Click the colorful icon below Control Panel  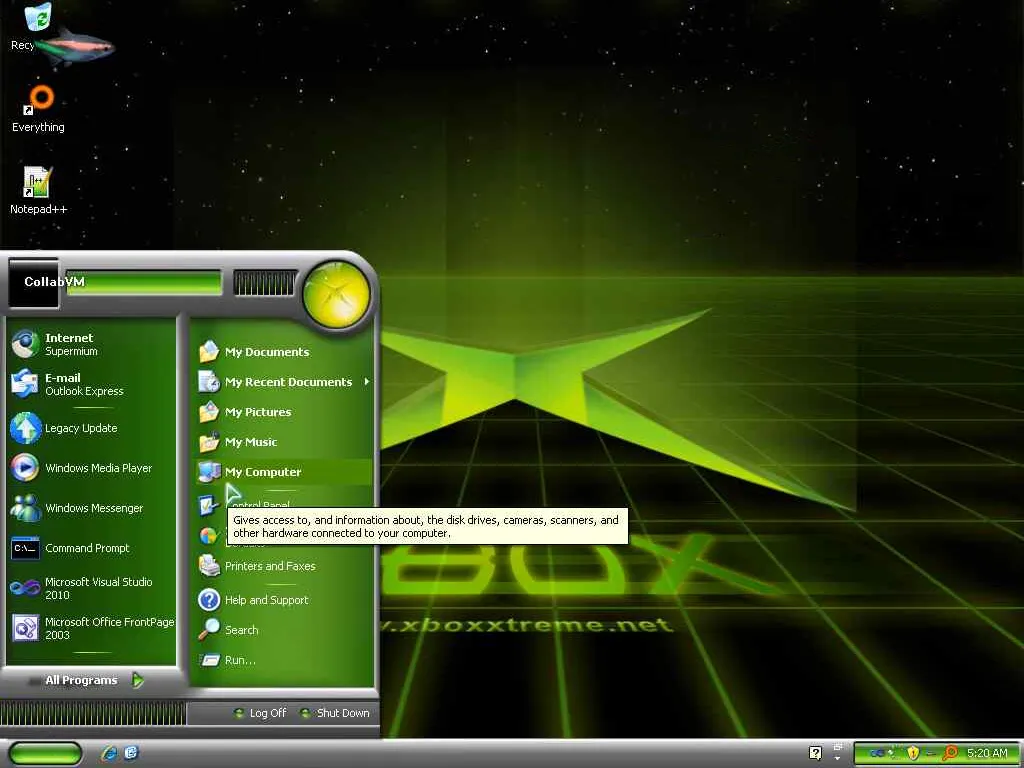point(208,536)
